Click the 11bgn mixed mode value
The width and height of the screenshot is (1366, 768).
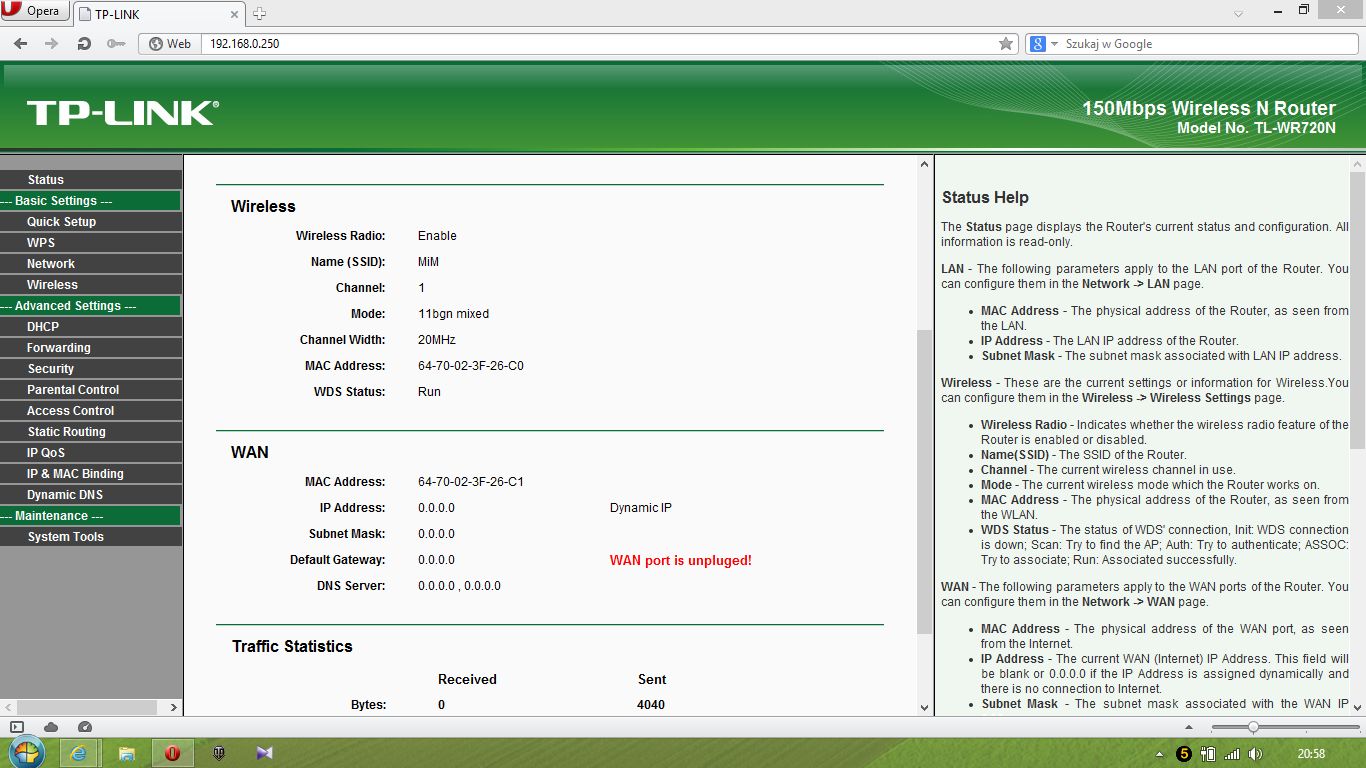(453, 314)
